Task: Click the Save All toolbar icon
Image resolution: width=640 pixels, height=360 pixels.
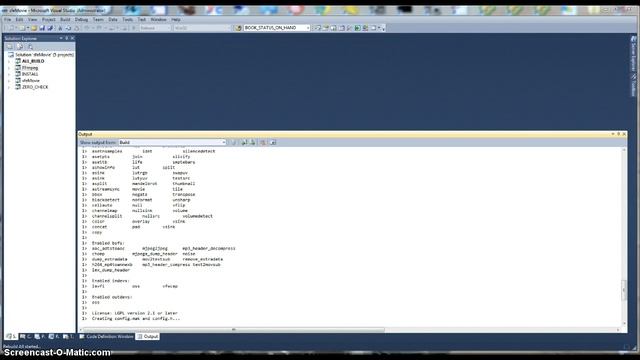Action: tap(50, 28)
